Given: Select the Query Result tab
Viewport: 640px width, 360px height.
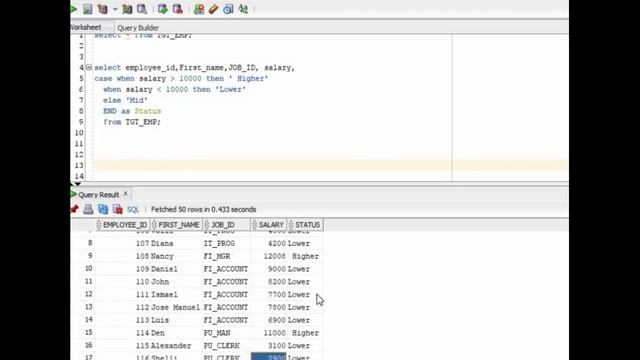Looking at the screenshot, I should coord(98,195).
